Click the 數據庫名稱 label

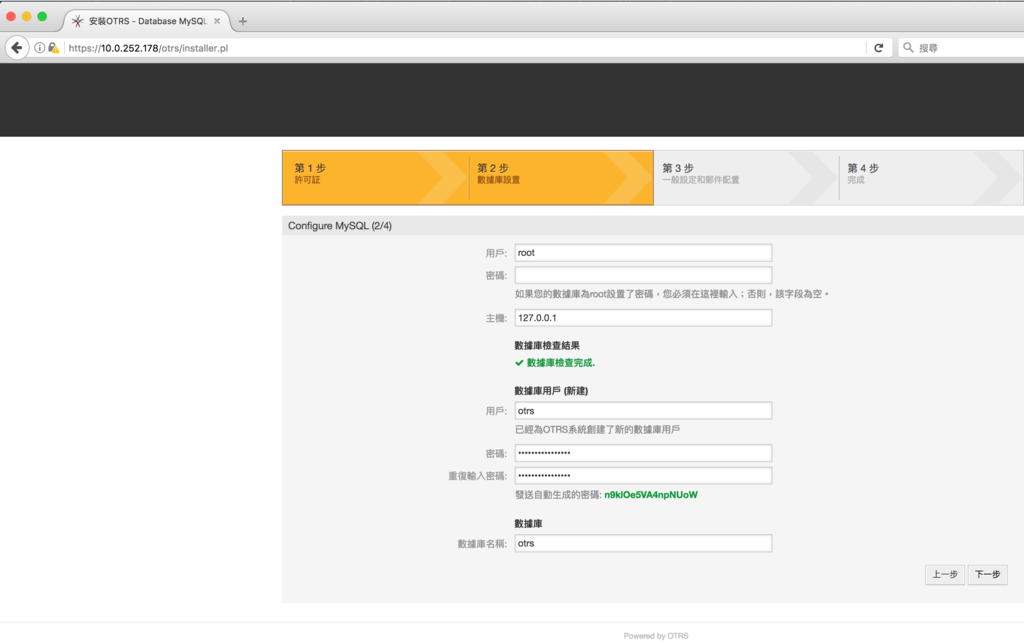click(x=482, y=543)
